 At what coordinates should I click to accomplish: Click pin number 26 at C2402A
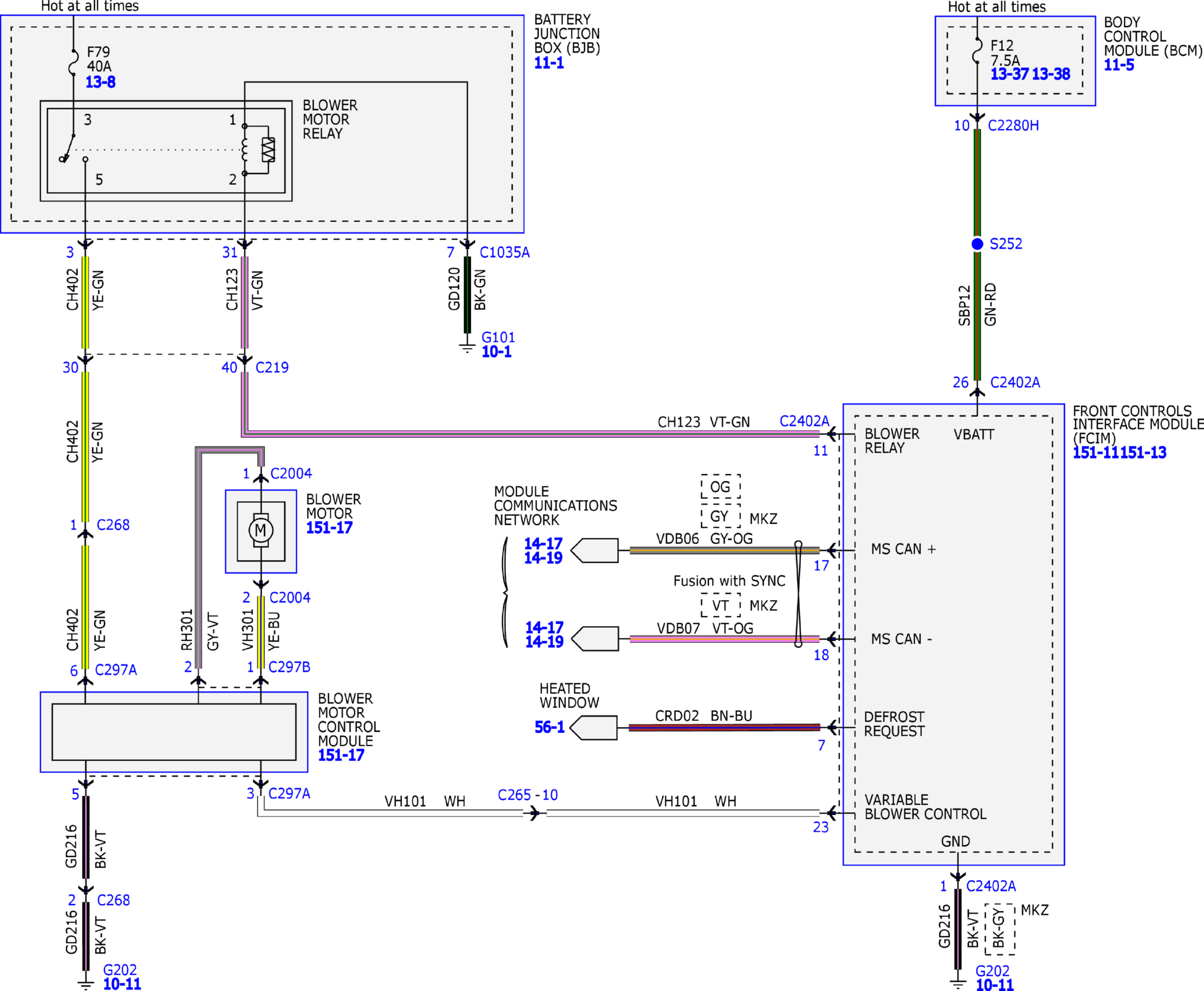[961, 383]
